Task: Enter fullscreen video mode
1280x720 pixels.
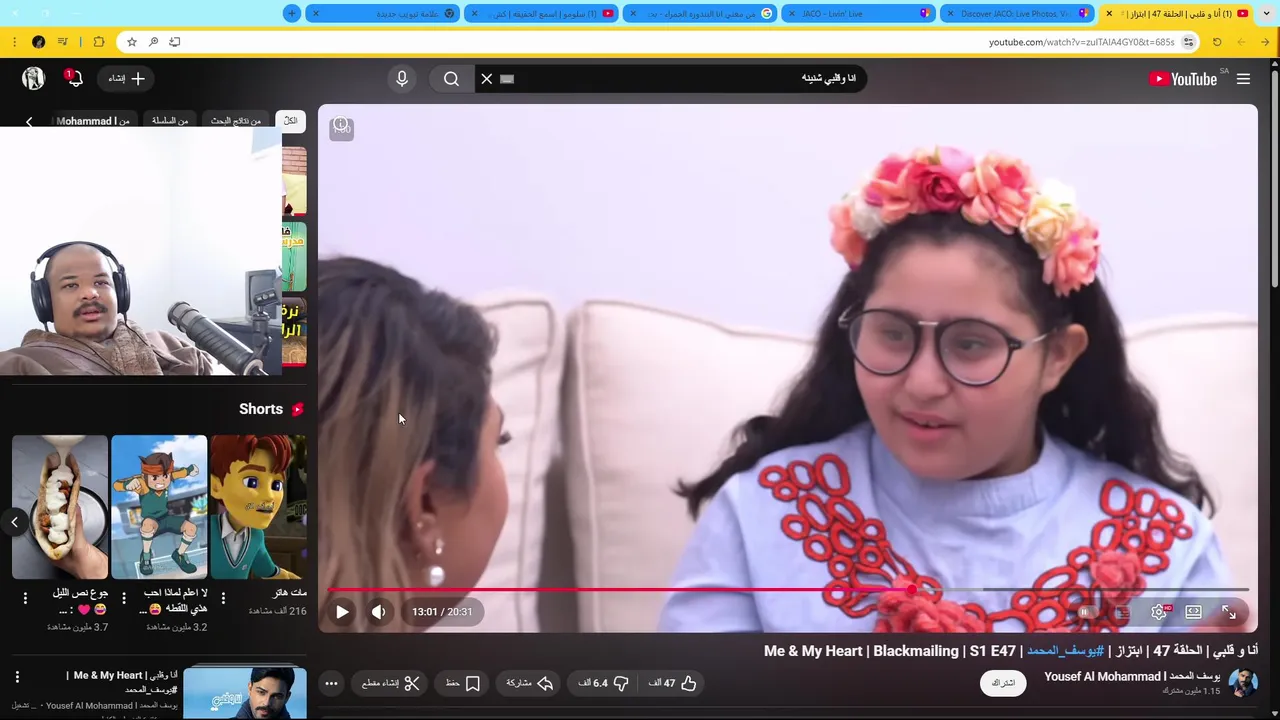Action: (1229, 612)
